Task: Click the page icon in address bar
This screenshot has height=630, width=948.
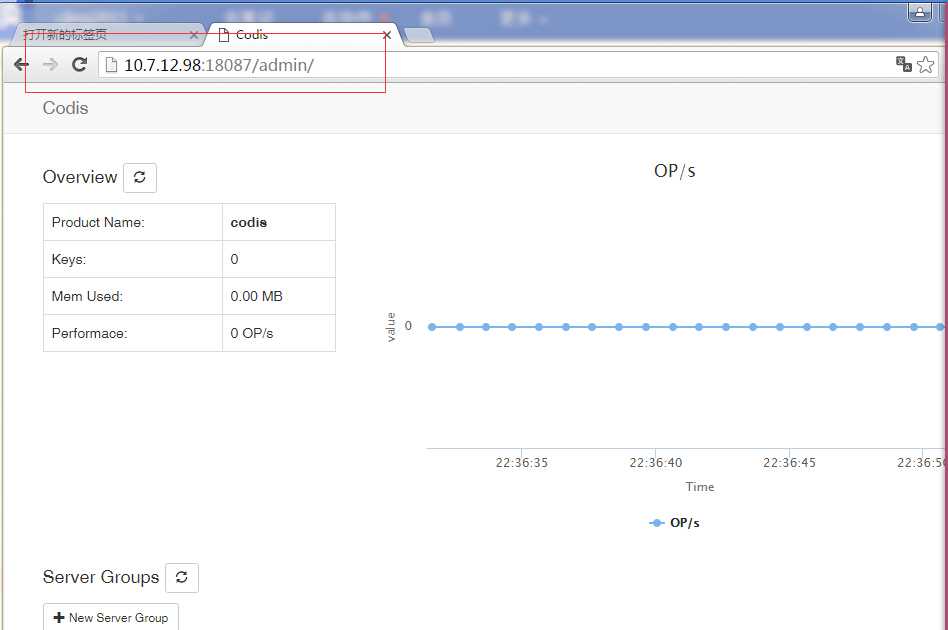Action: pos(111,65)
